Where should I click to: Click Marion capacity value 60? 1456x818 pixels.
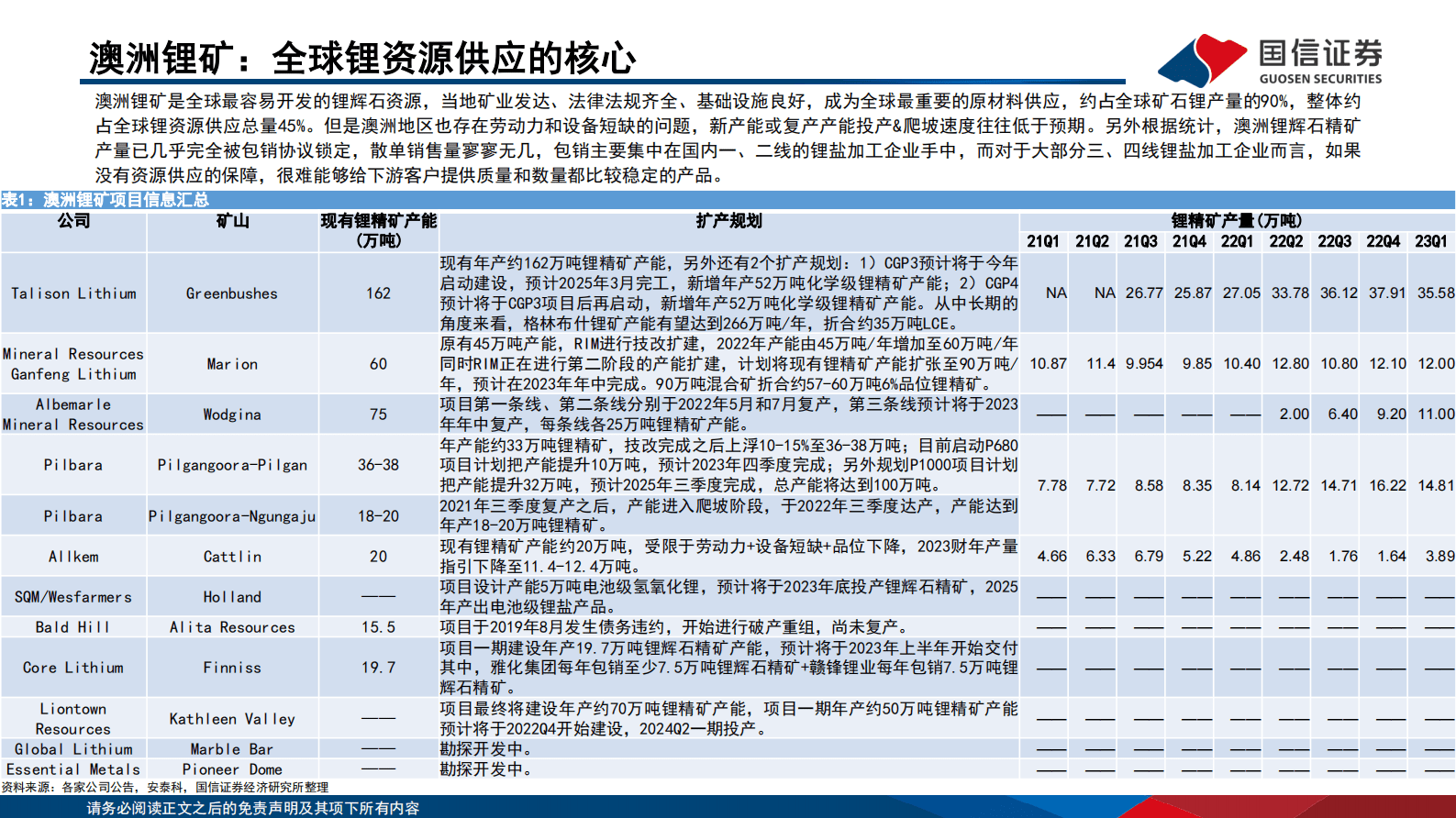point(378,364)
